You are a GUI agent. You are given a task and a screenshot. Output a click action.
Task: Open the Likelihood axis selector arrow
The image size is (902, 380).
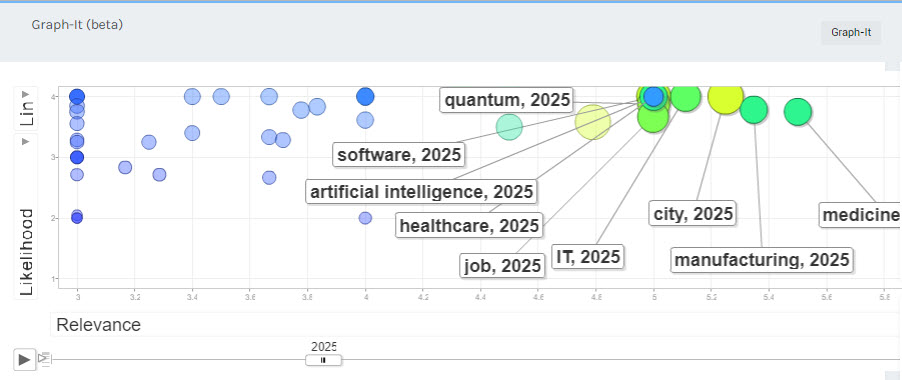click(25, 141)
